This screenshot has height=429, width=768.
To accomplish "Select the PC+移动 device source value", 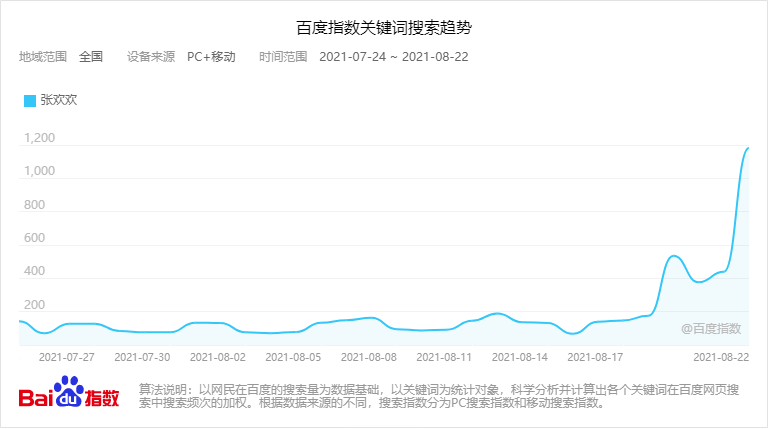I will [x=211, y=57].
